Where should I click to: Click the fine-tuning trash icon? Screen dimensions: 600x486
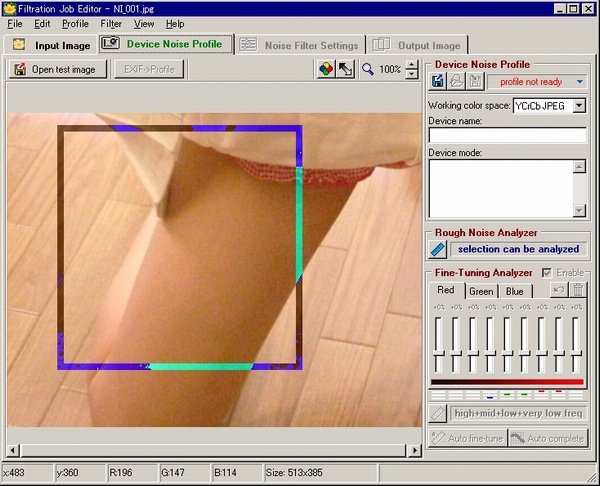click(x=578, y=290)
